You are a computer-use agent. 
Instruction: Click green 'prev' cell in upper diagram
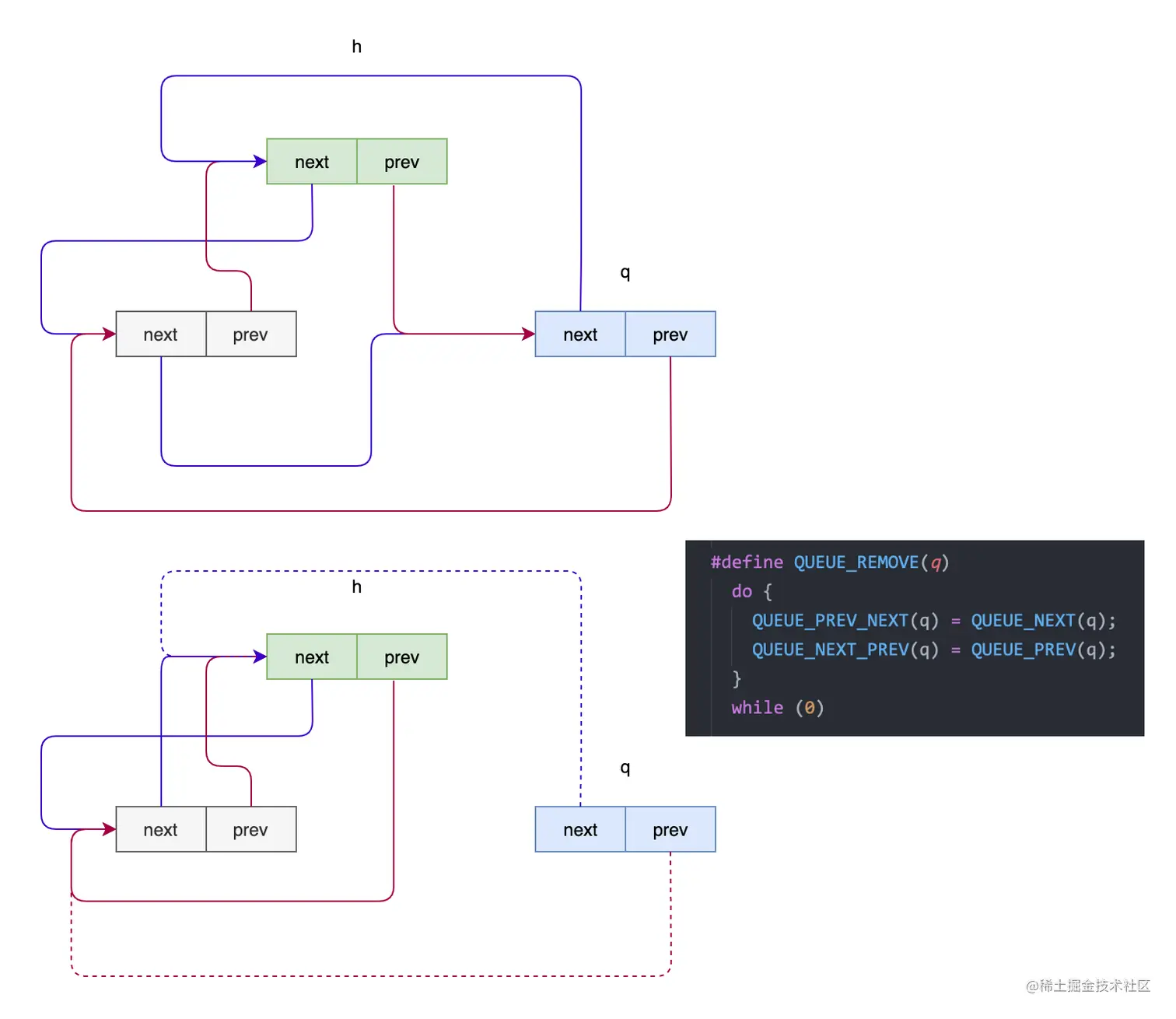(x=402, y=162)
